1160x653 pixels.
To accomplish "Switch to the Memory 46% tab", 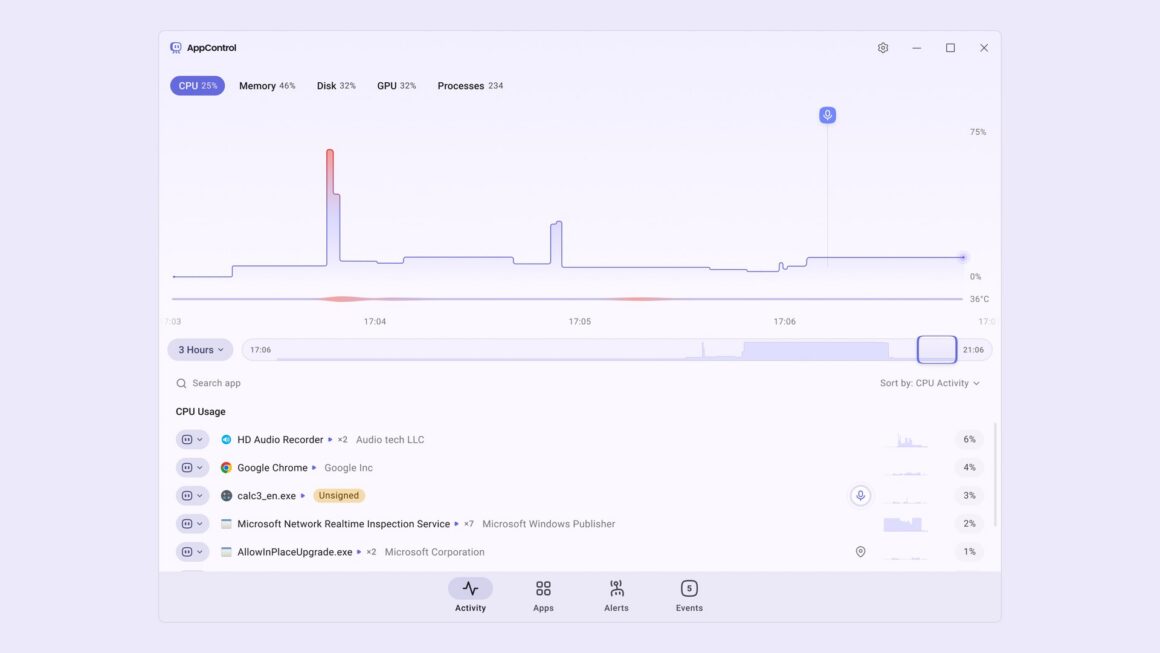I will (x=267, y=86).
